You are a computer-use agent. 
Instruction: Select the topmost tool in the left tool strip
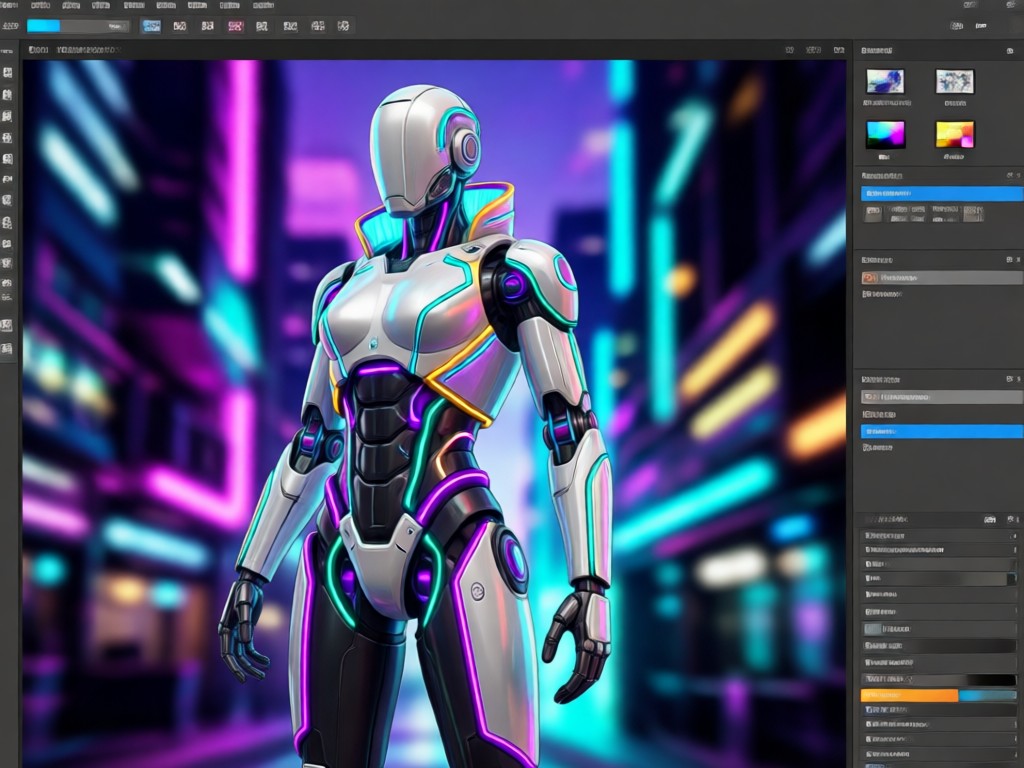point(8,72)
